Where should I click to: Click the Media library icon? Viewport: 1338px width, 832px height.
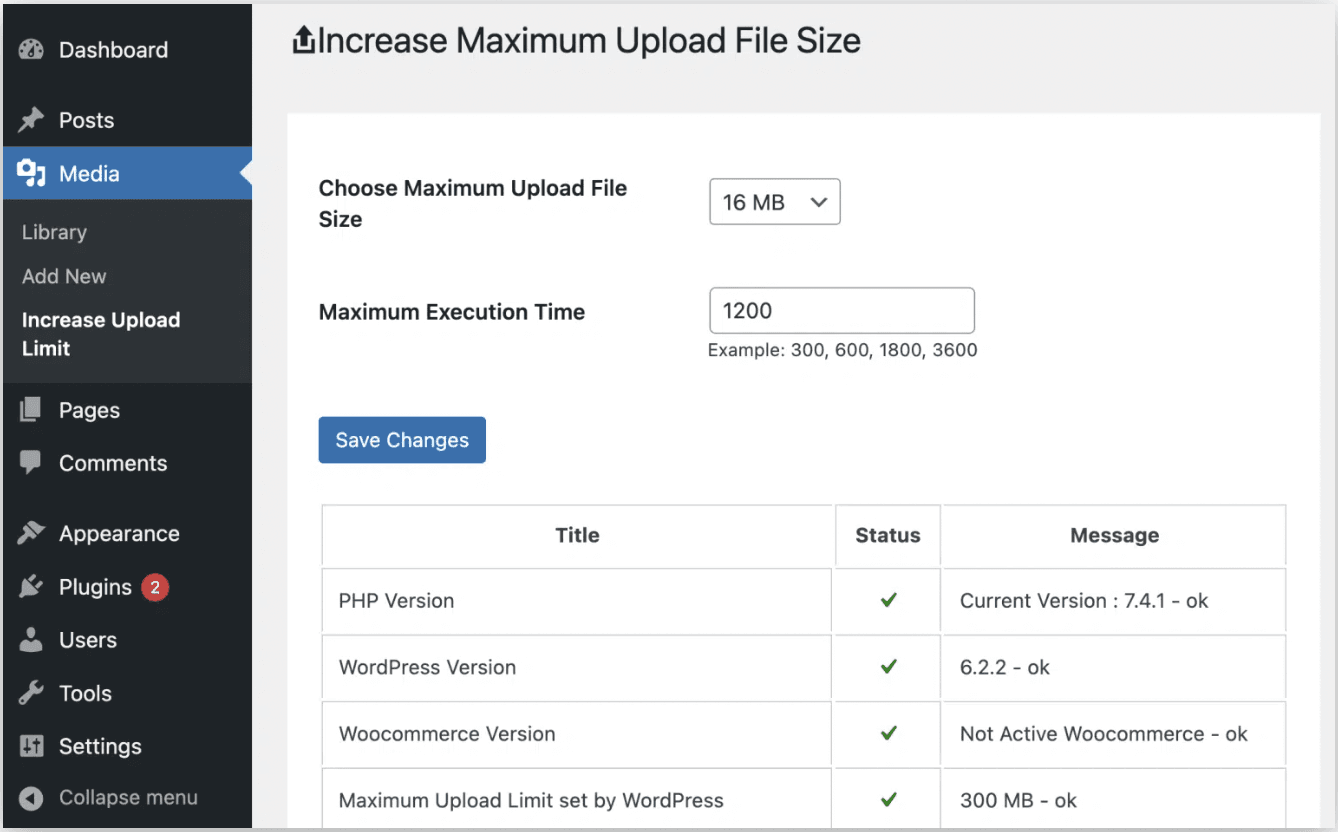(32, 172)
